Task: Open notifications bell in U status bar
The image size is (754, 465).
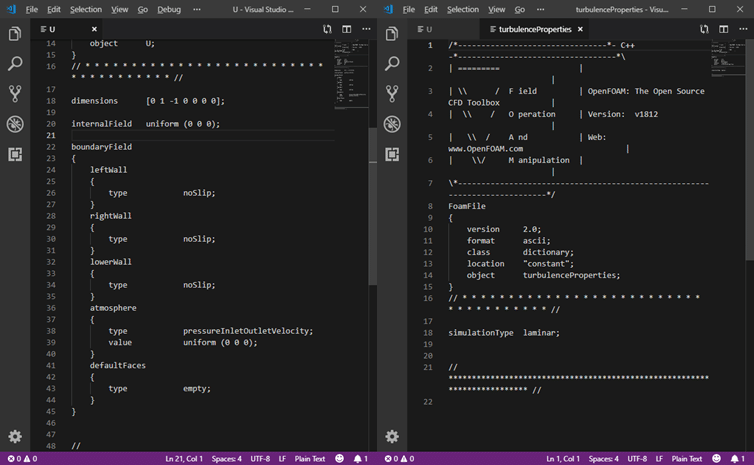Action: point(361,459)
